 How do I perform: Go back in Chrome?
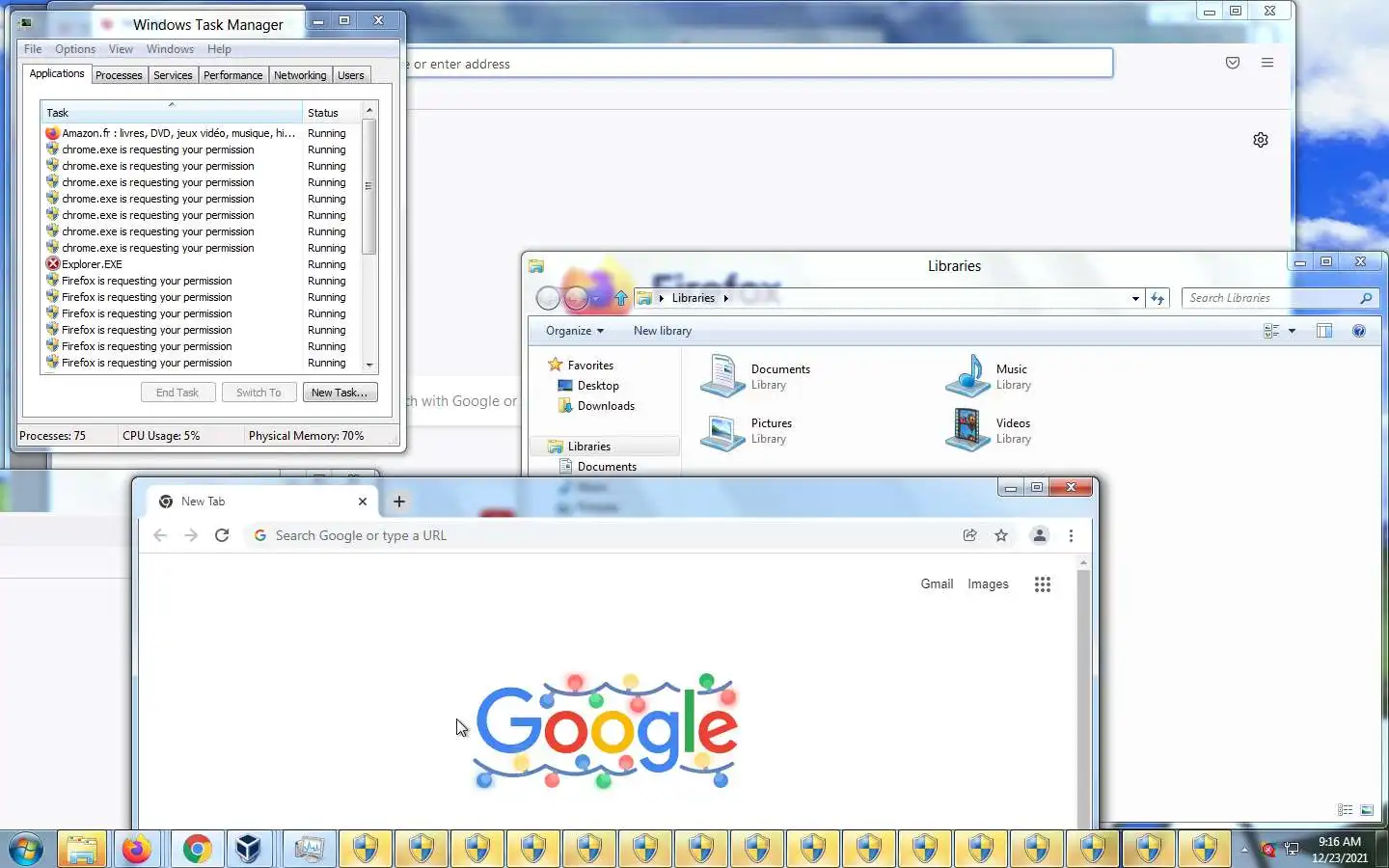point(160,535)
